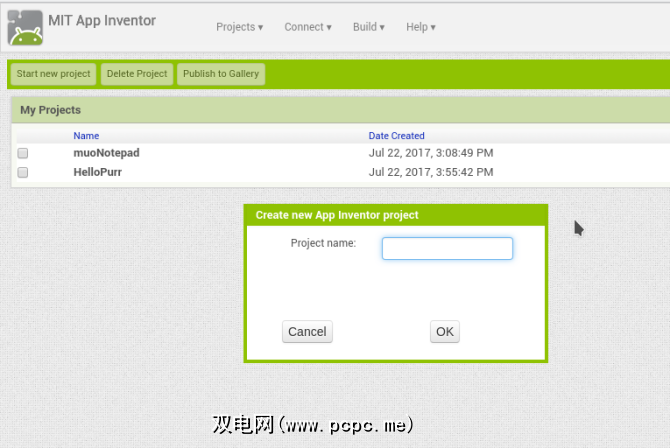The height and width of the screenshot is (448, 670).
Task: Confirm new project with OK
Action: pos(445,332)
